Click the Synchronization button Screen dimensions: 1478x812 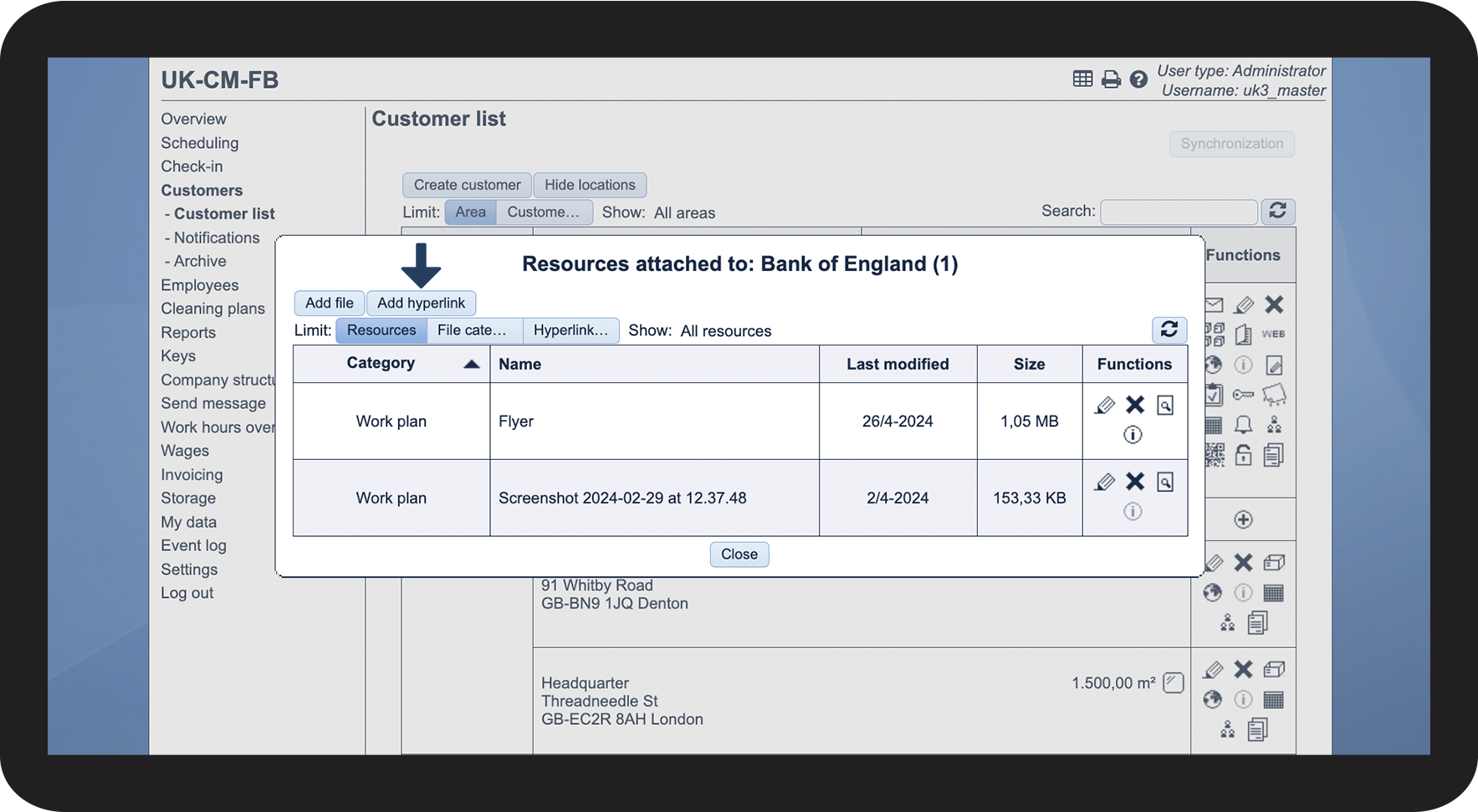click(1231, 144)
